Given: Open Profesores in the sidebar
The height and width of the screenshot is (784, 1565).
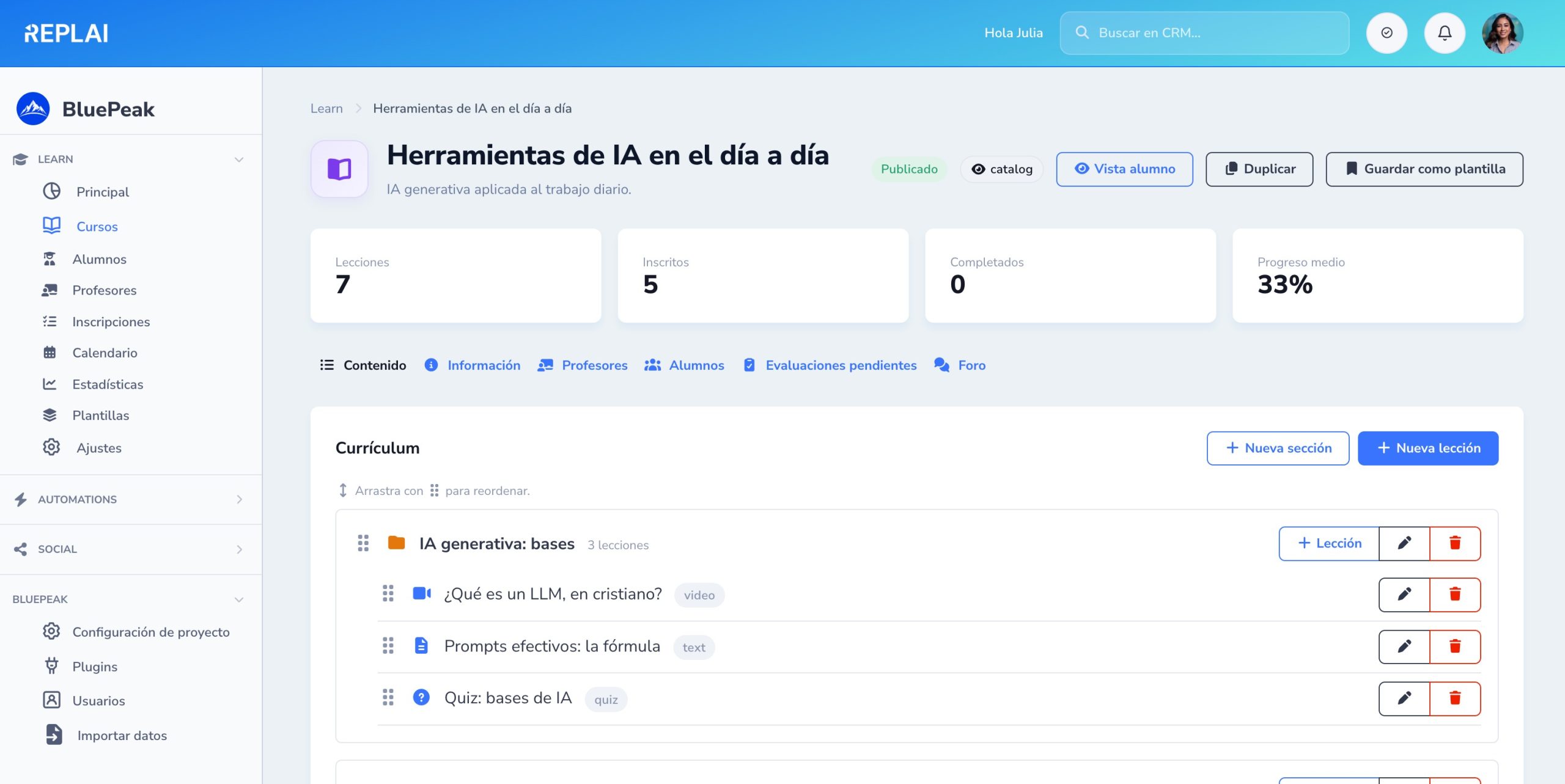Looking at the screenshot, I should 89,290.
